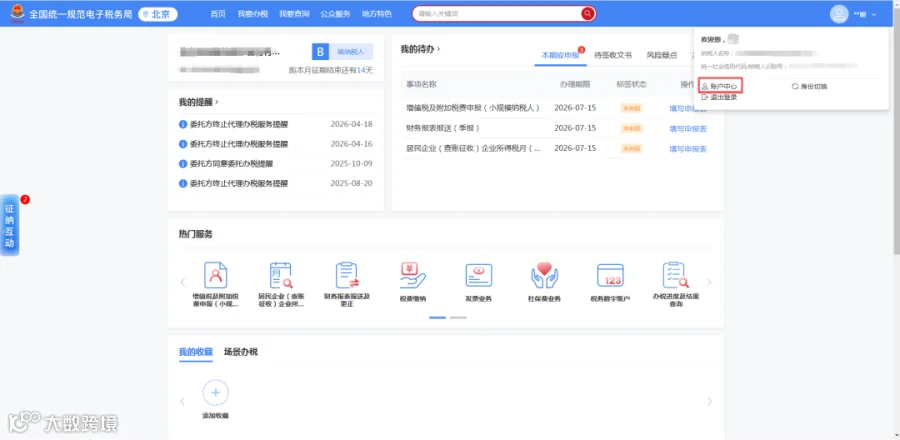Switch to 场景办税 tab
The height and width of the screenshot is (440, 900).
(240, 352)
